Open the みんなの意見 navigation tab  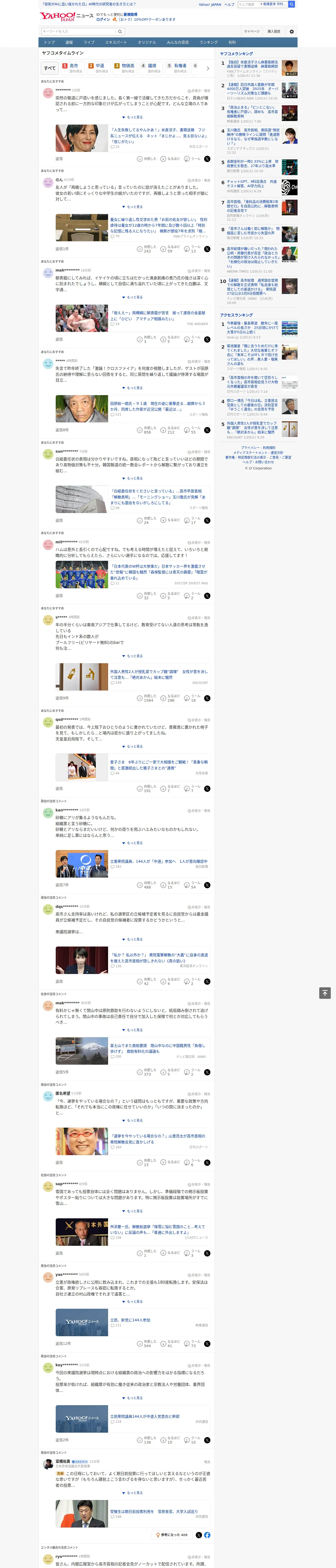coord(177,43)
